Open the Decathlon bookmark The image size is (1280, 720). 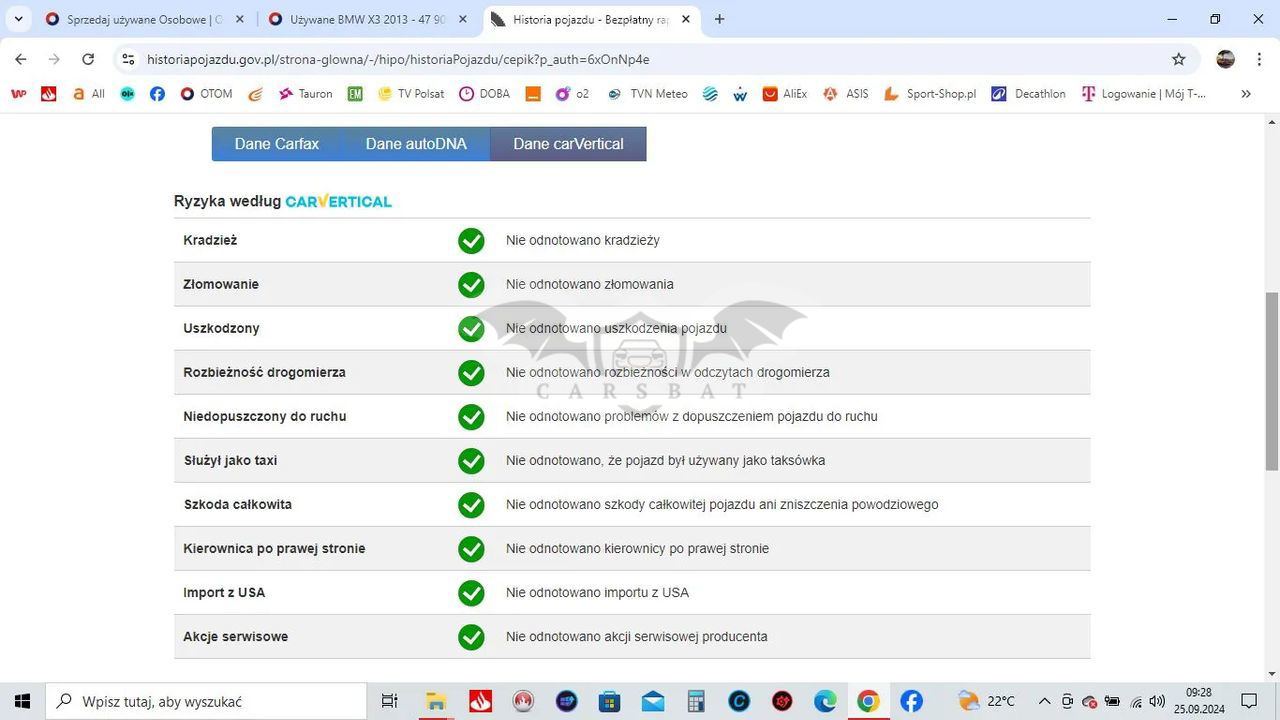tap(1028, 94)
